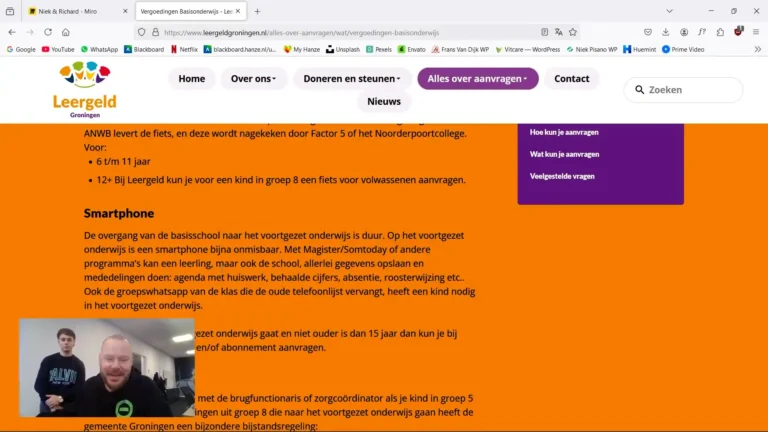This screenshot has width=768, height=432.
Task: Expand the Doneren en steunen dropdown
Action: point(351,79)
